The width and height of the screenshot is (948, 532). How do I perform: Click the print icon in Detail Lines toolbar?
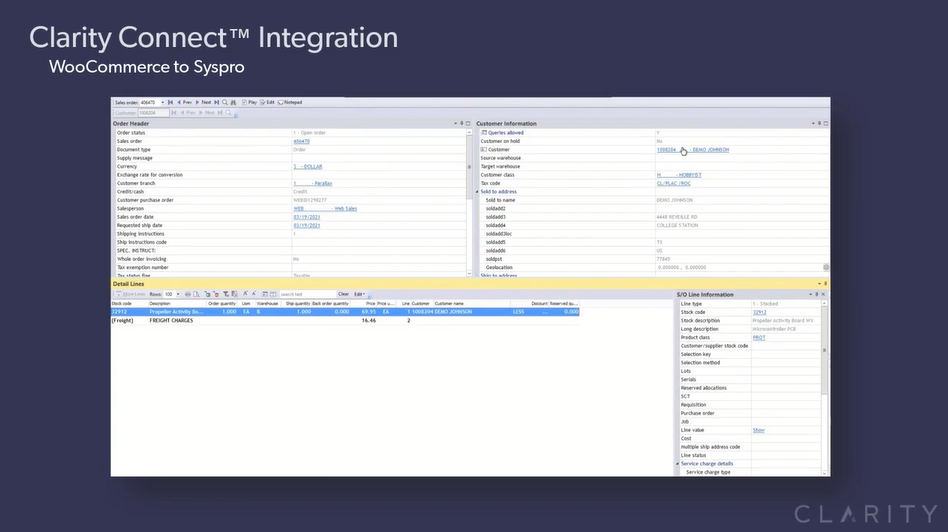[187, 294]
